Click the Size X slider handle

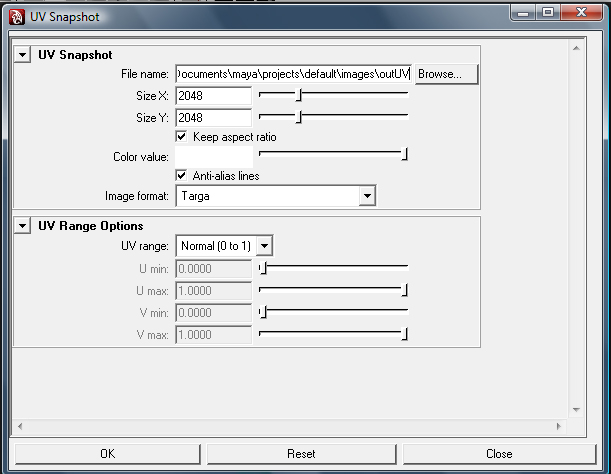(298, 95)
